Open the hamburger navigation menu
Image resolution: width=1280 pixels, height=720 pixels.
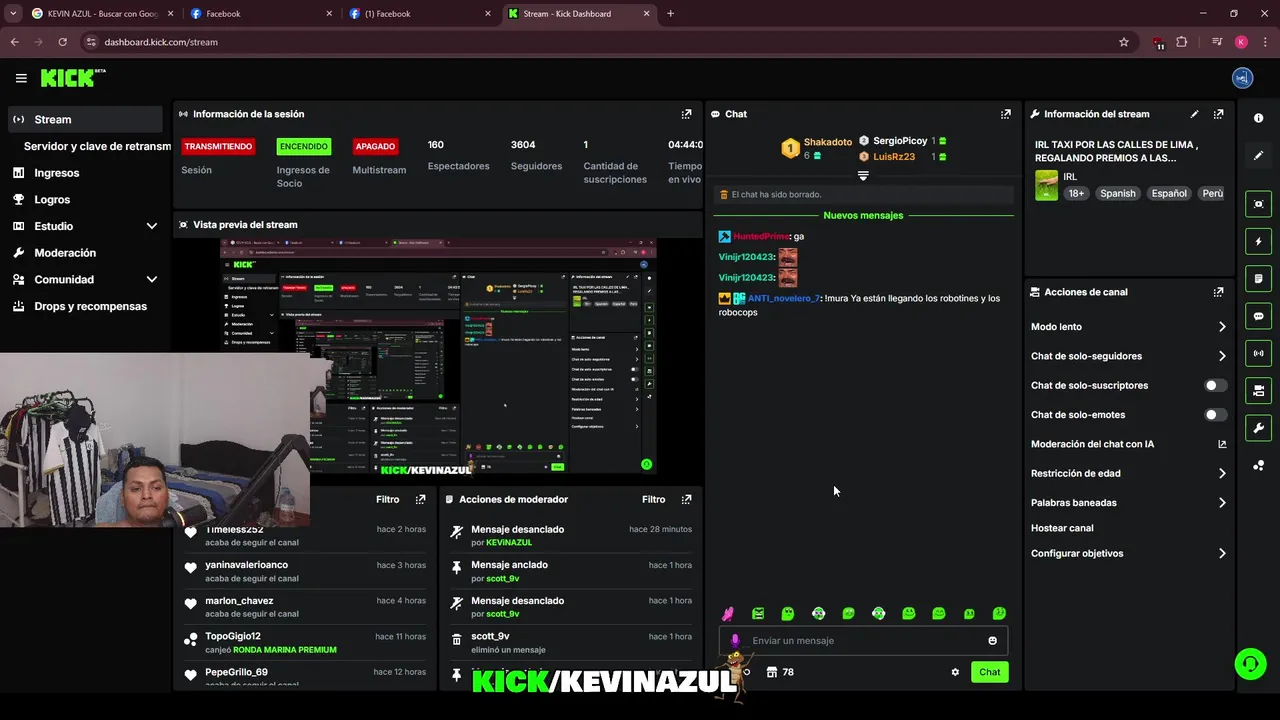point(21,78)
